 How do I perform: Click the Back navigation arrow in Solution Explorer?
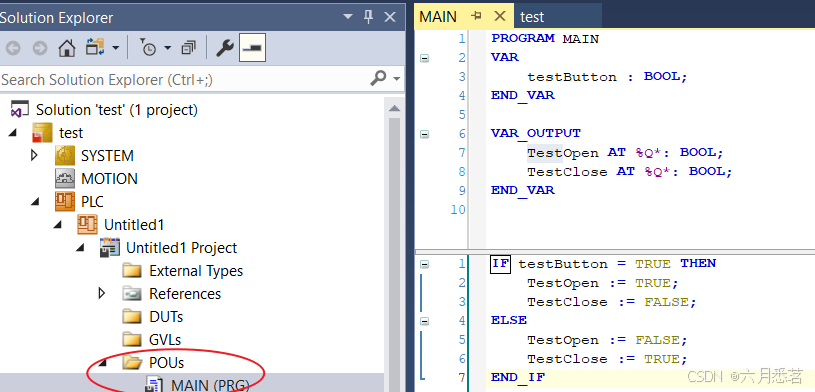click(x=13, y=48)
